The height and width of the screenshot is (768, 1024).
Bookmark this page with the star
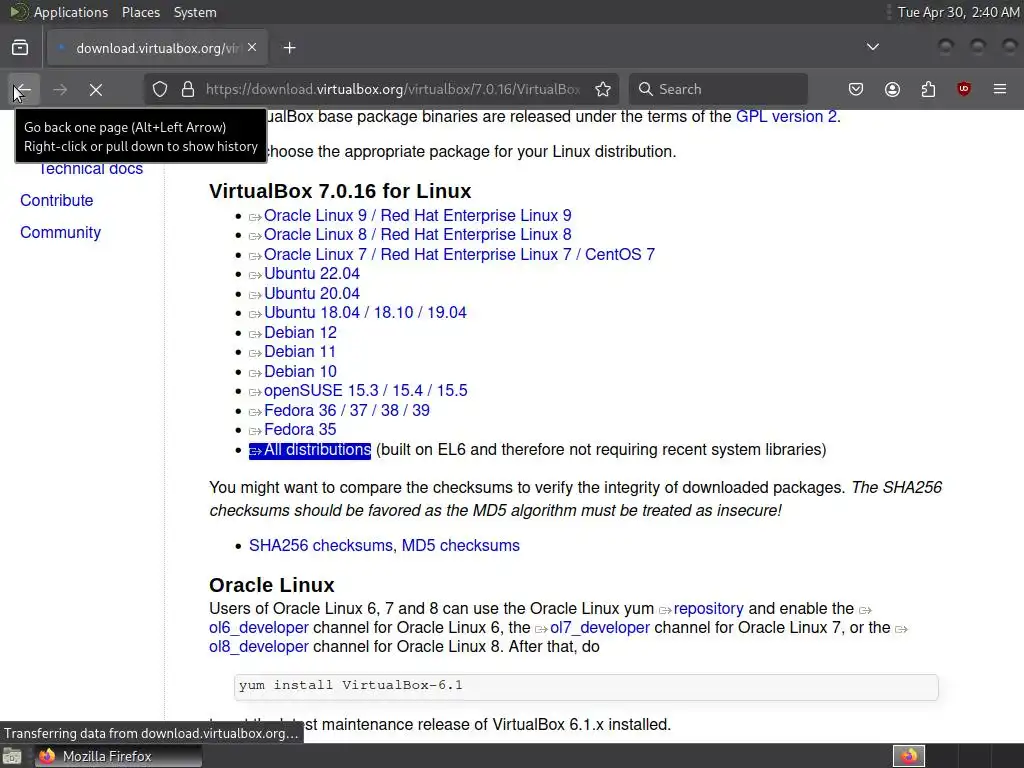pos(603,89)
